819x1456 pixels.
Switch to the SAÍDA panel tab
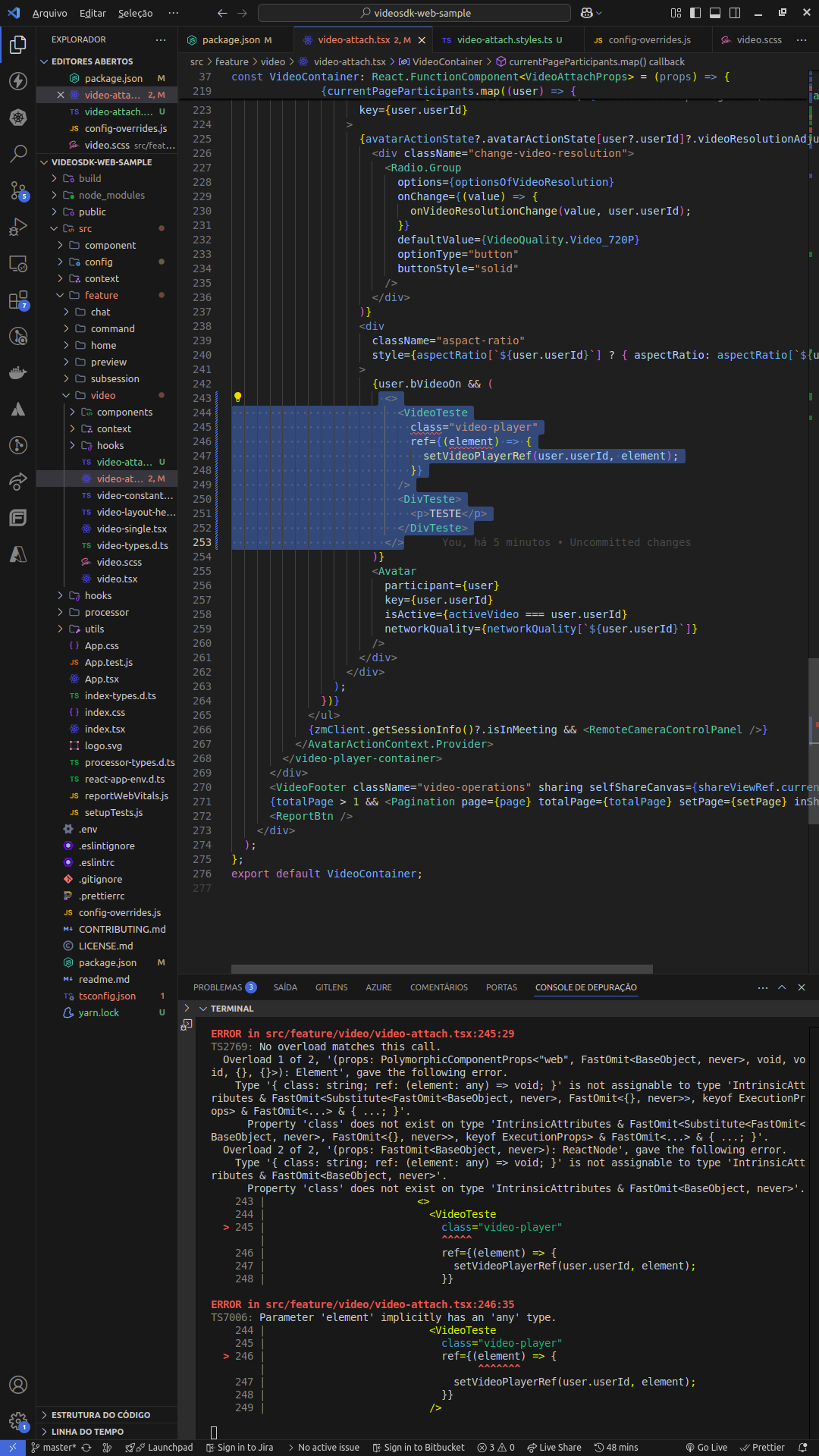point(285,987)
